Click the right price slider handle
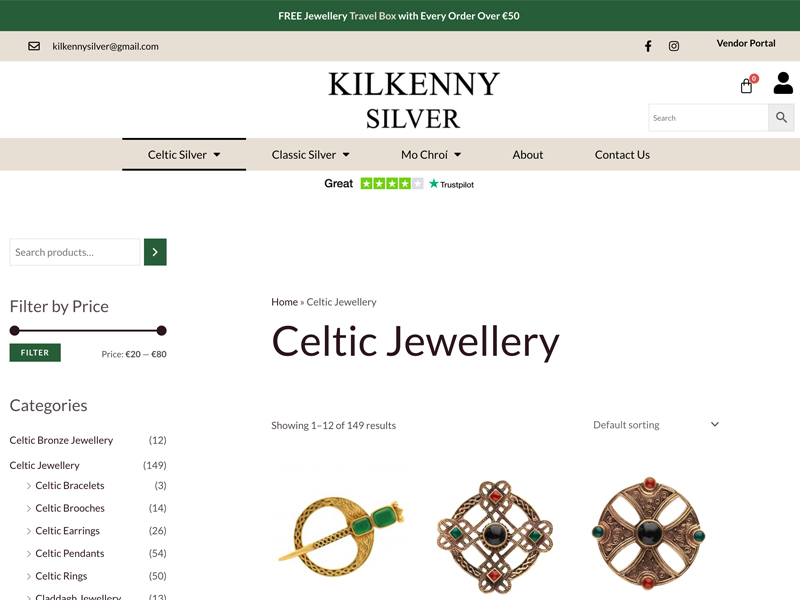The width and height of the screenshot is (800, 600). [x=161, y=331]
